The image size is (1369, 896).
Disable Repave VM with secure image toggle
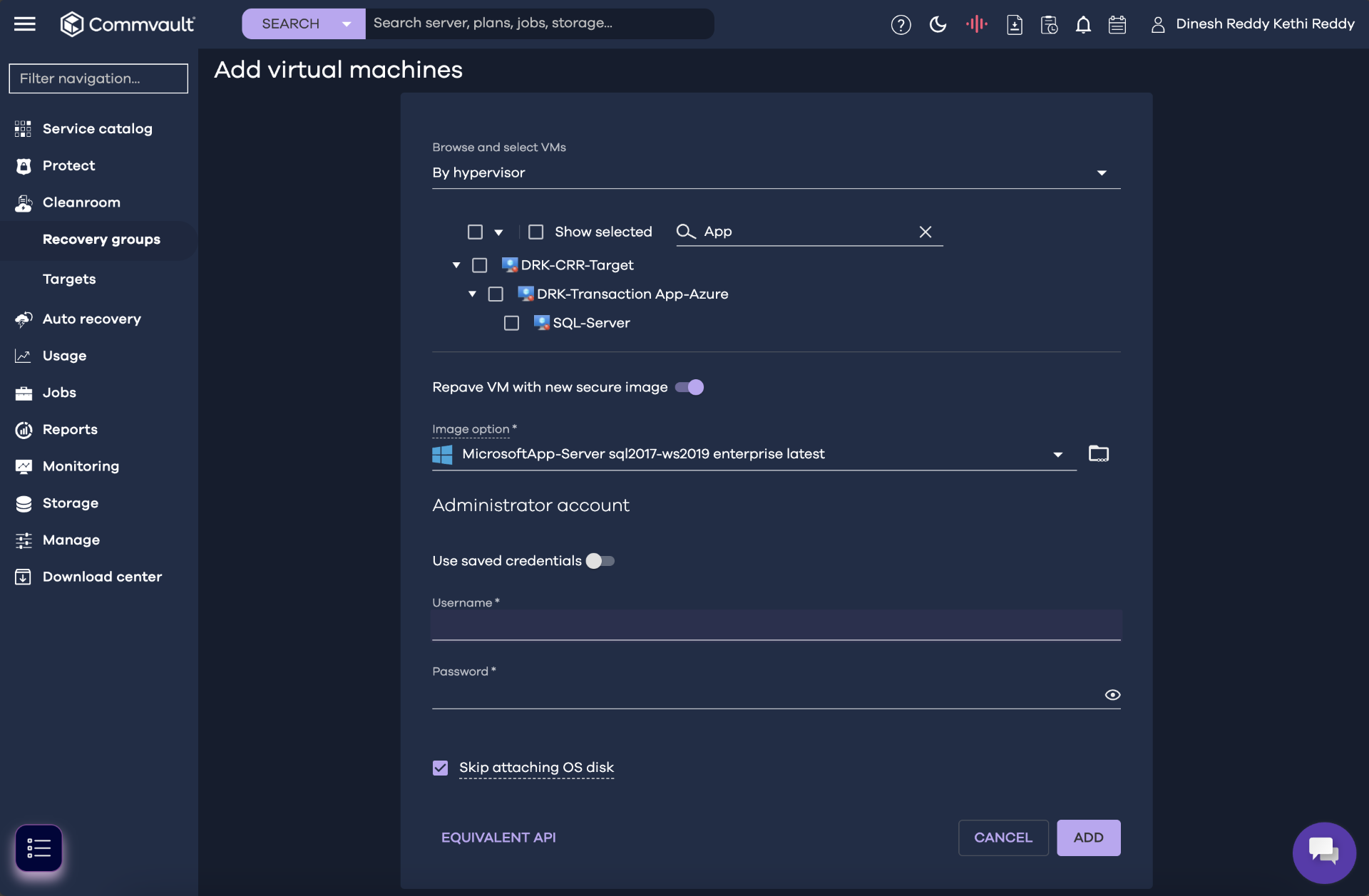point(689,387)
